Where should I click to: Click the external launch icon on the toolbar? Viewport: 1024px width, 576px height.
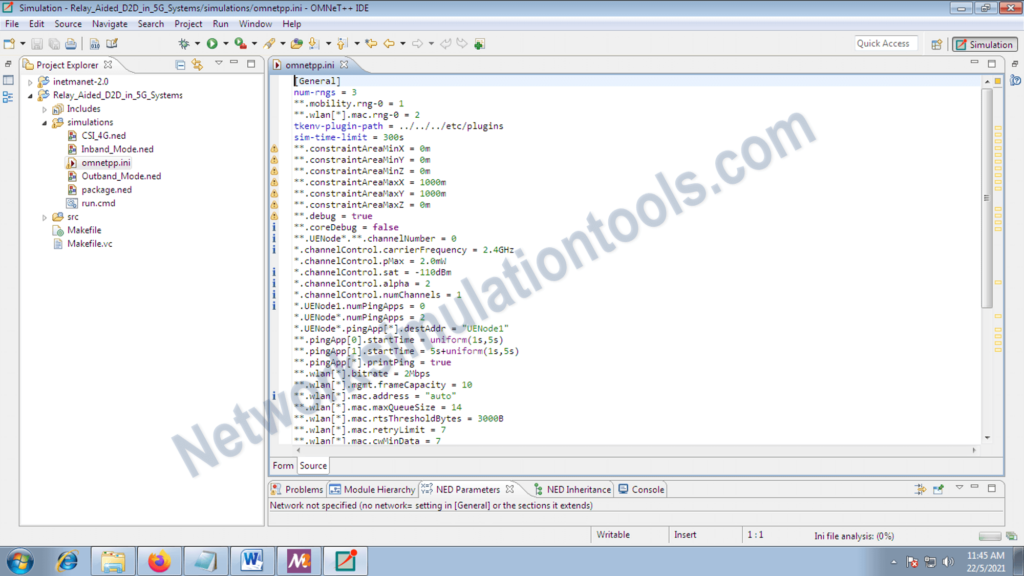[x=271, y=43]
